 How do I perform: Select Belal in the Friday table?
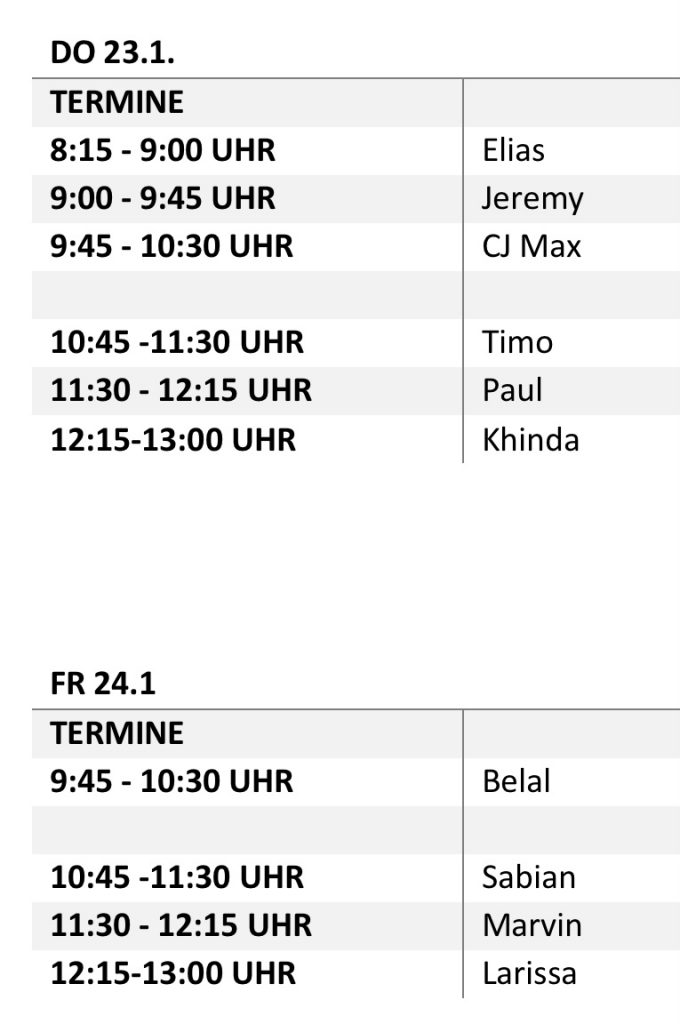pyautogui.click(x=516, y=781)
